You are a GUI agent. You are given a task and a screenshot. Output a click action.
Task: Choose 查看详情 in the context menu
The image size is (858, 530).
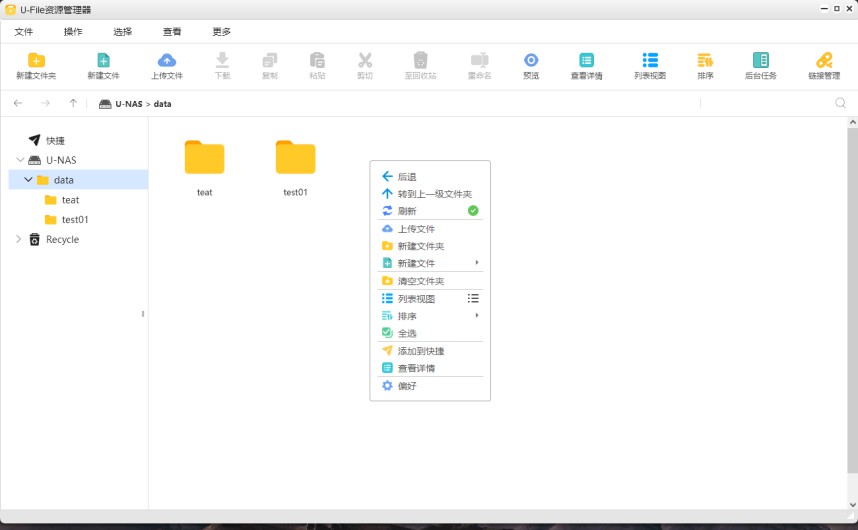(430, 368)
